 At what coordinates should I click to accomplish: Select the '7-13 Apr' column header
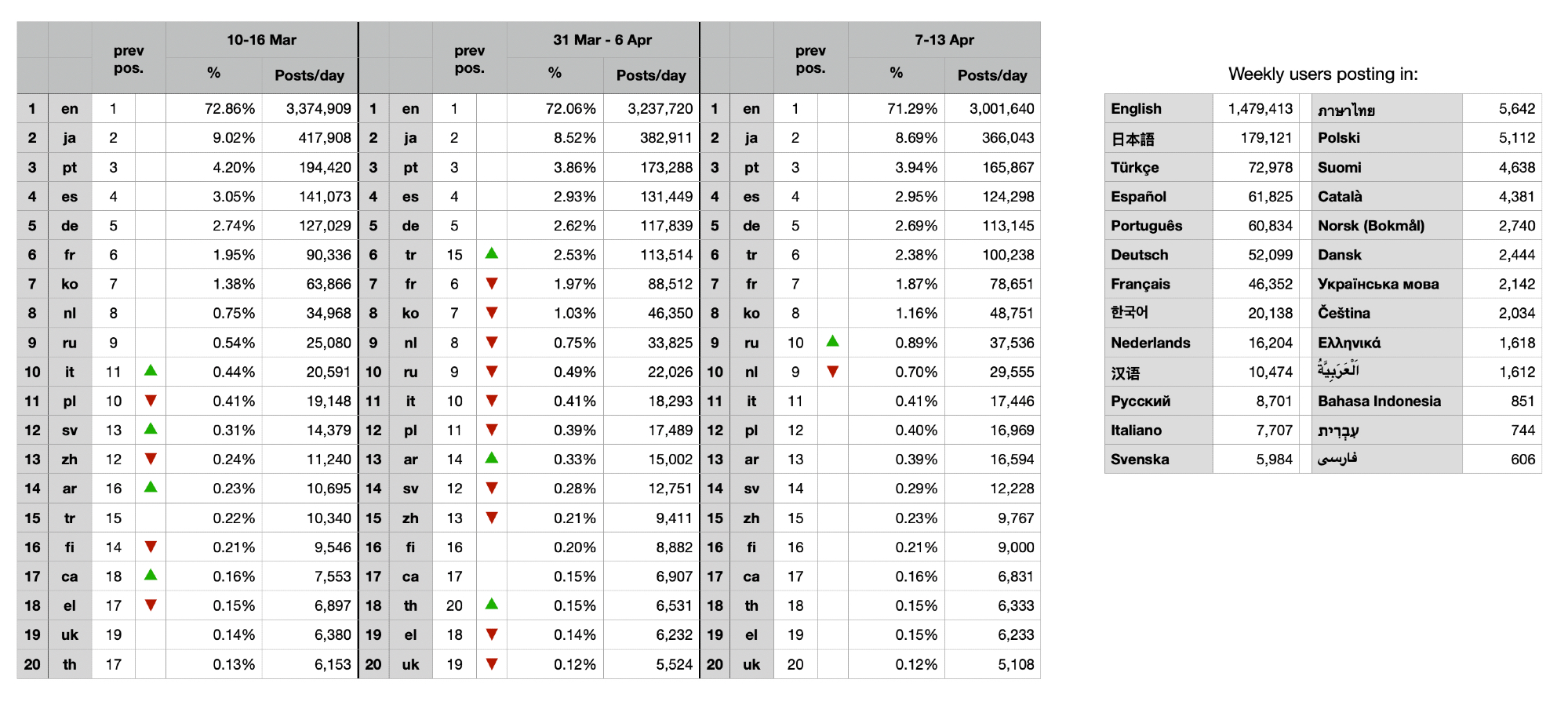(944, 40)
